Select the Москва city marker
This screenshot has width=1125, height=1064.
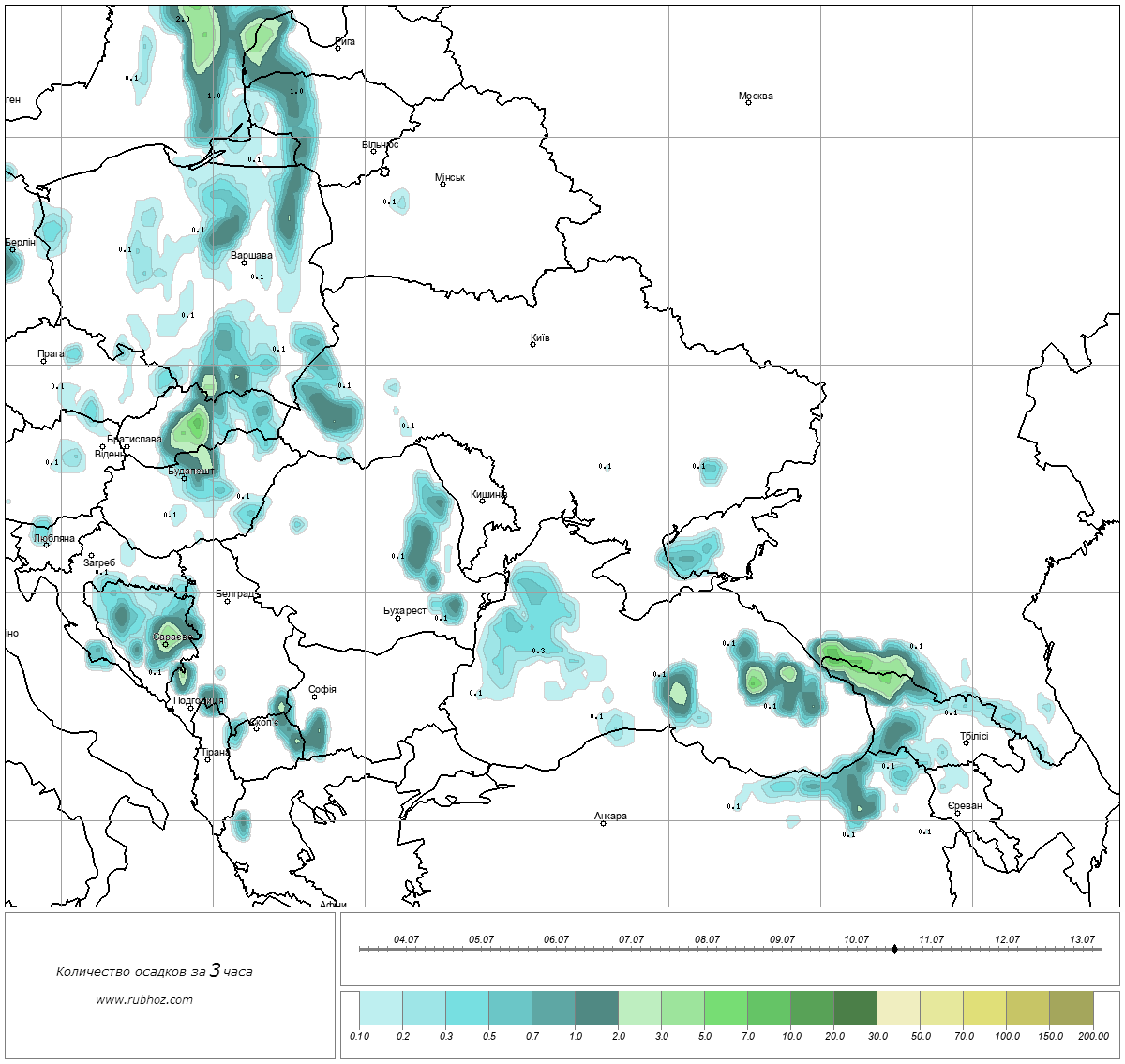tap(748, 102)
